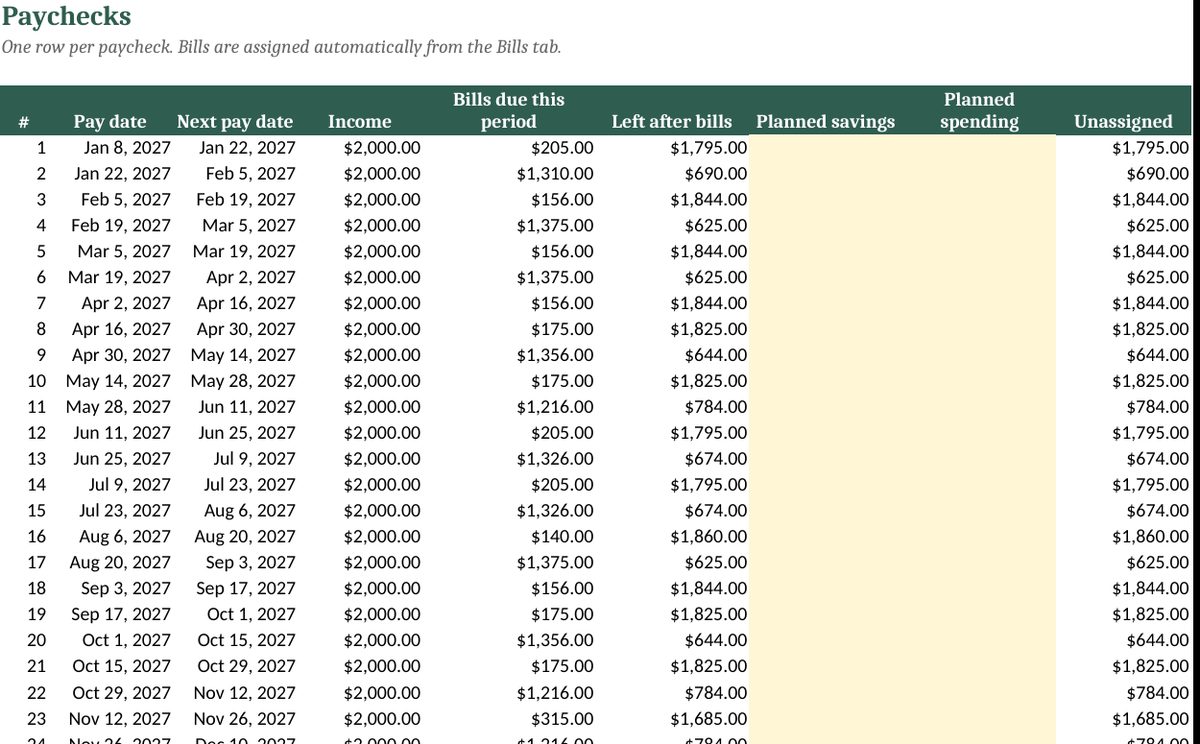
Task: Select Planned spending cell for Oct 1, 2027 paycheck
Action: click(x=979, y=640)
